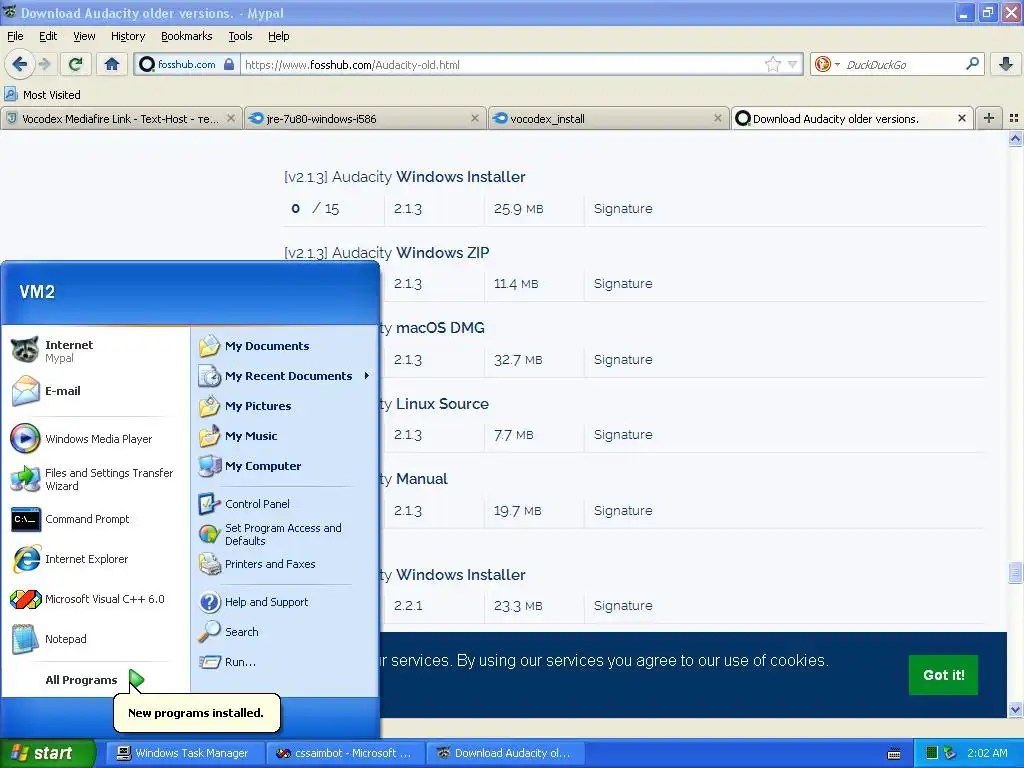Open the Downloads arrow icon in toolbar
Viewport: 1024px width, 768px height.
click(1006, 64)
